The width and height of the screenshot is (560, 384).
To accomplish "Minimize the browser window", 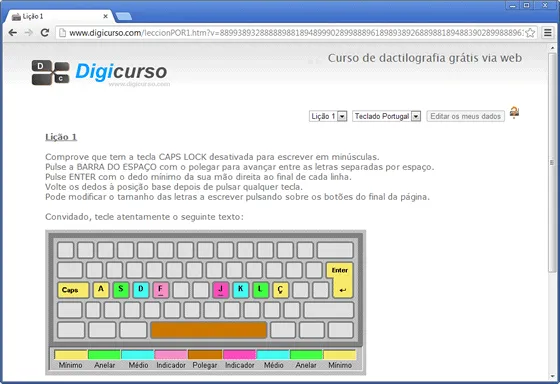I will click(512, 5).
